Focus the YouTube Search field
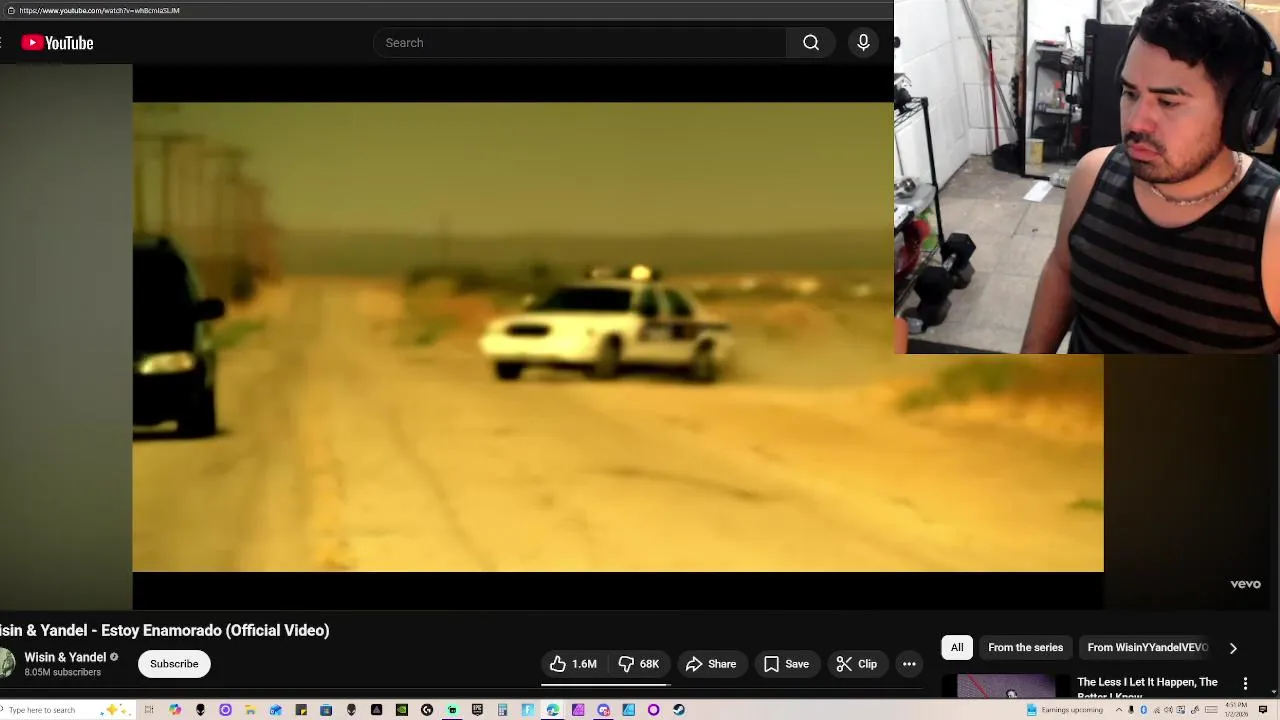Image resolution: width=1280 pixels, height=720 pixels. point(580,43)
